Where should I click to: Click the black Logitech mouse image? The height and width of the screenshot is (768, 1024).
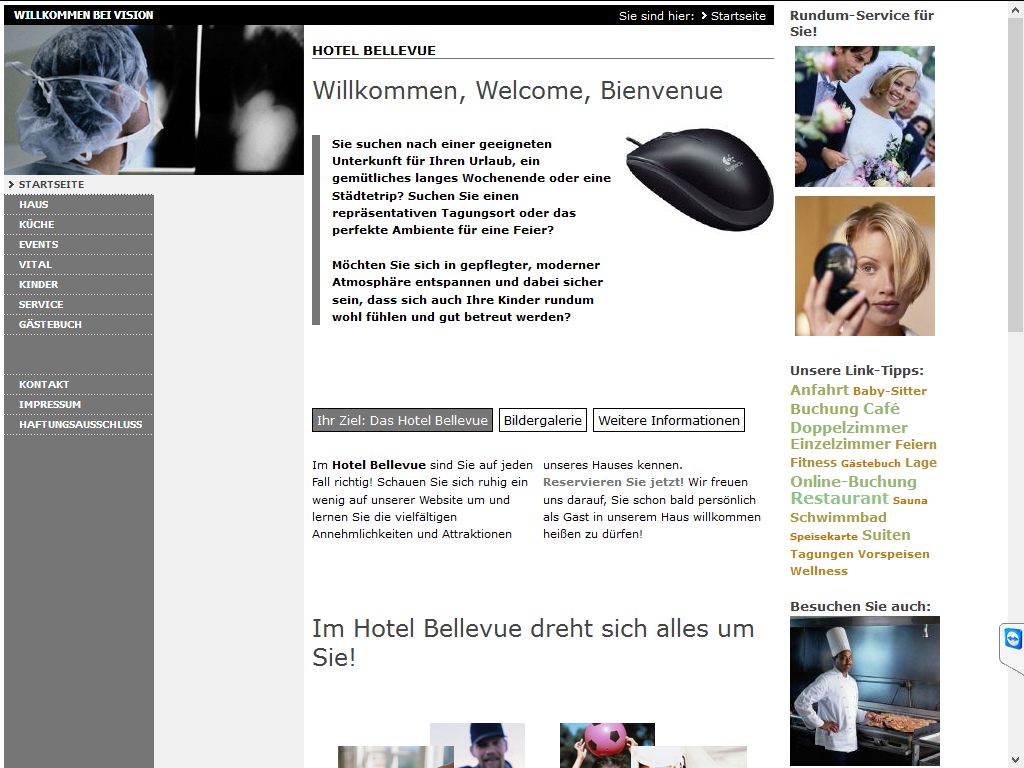(699, 179)
